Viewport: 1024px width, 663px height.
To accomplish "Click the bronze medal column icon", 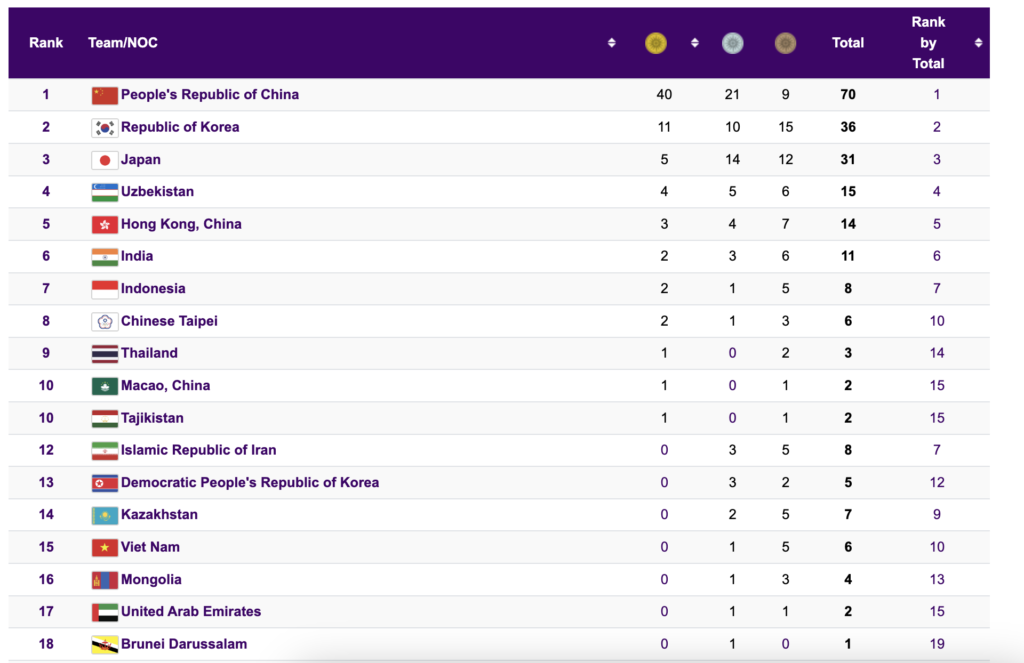I will point(786,43).
